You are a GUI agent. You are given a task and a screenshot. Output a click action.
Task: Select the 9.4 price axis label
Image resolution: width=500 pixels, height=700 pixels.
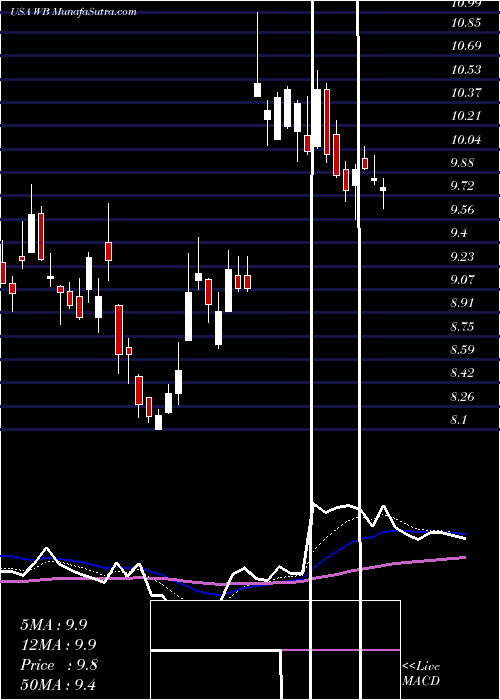(459, 233)
